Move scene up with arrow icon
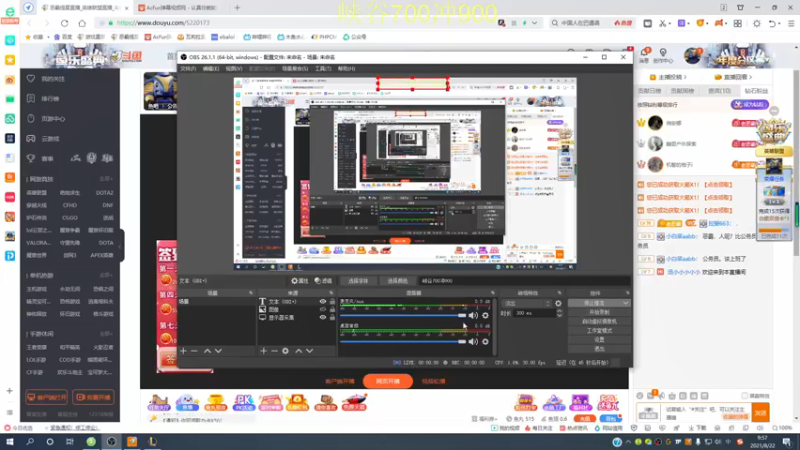 click(207, 351)
